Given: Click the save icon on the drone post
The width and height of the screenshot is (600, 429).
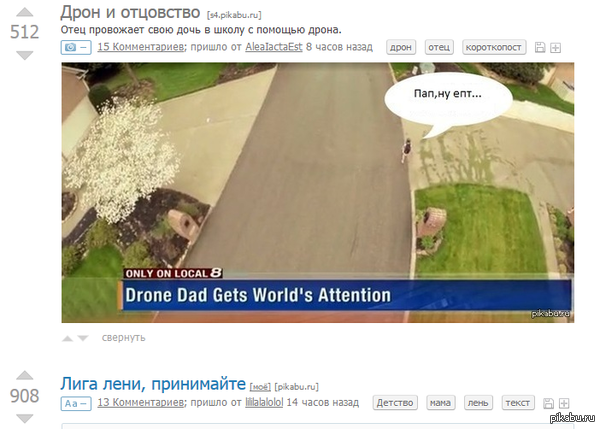Looking at the screenshot, I should [540, 48].
